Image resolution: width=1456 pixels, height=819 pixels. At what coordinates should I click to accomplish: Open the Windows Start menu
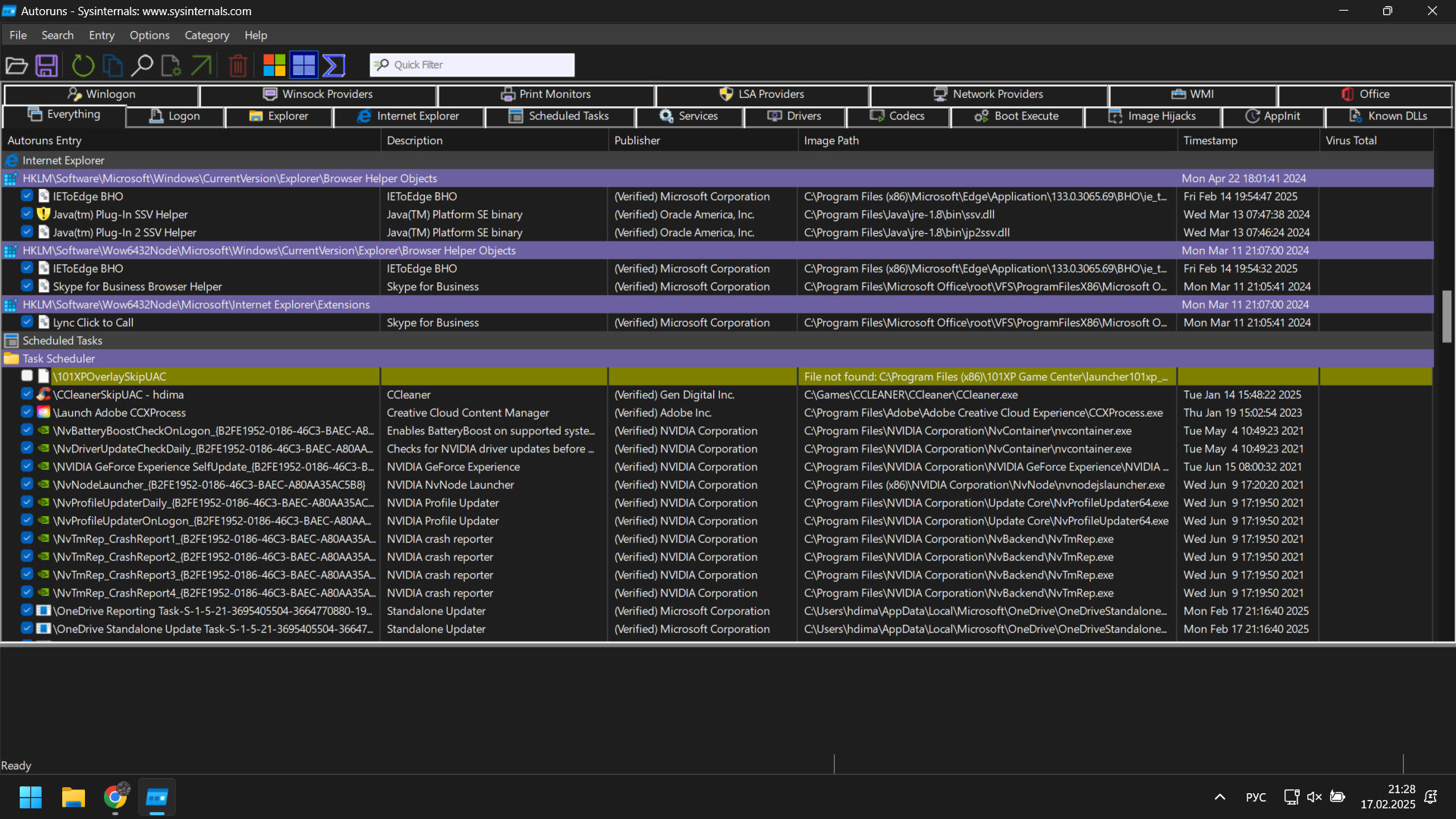(31, 797)
